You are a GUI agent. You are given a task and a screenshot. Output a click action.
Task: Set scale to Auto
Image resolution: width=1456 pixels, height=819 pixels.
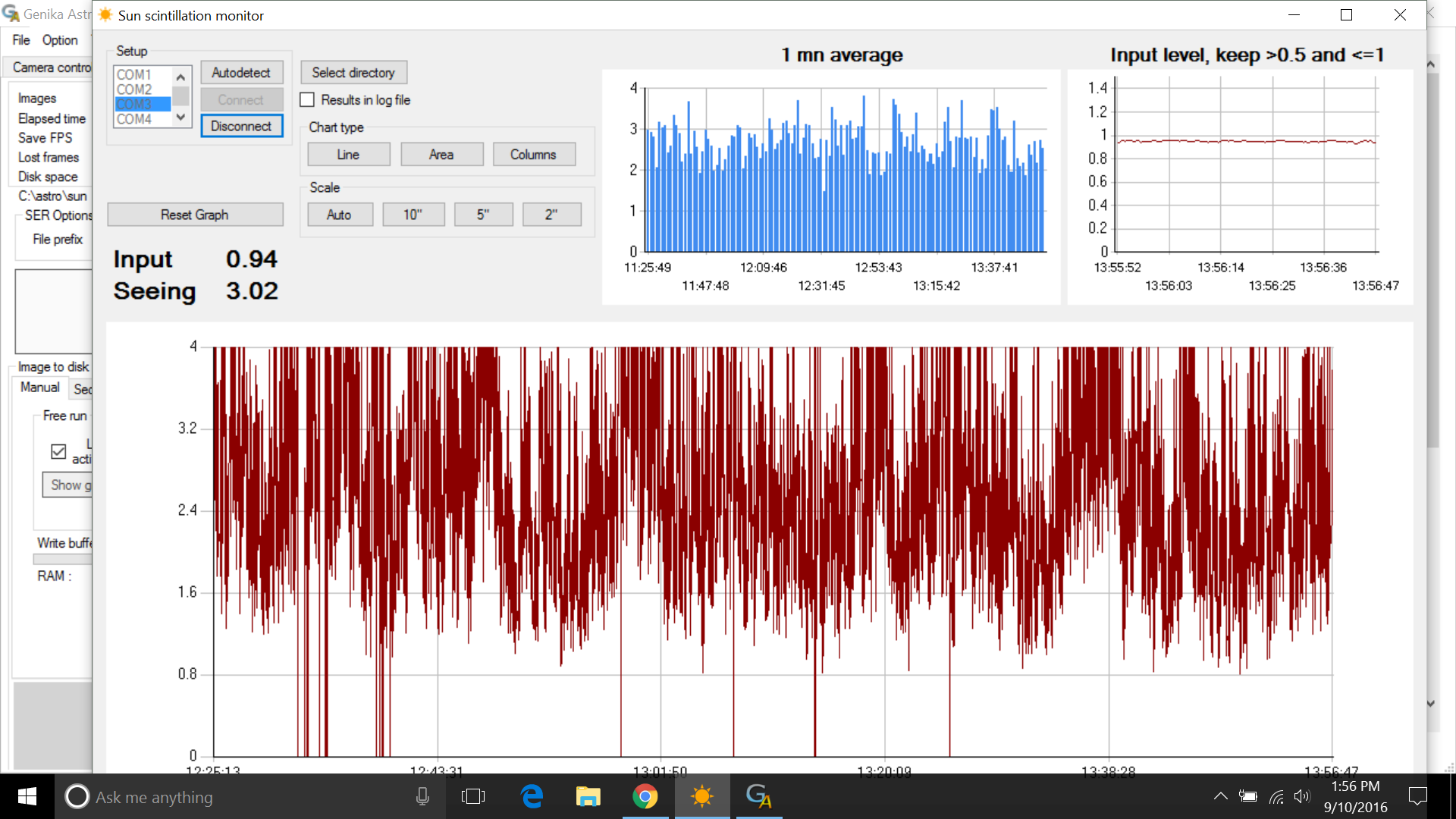[339, 215]
